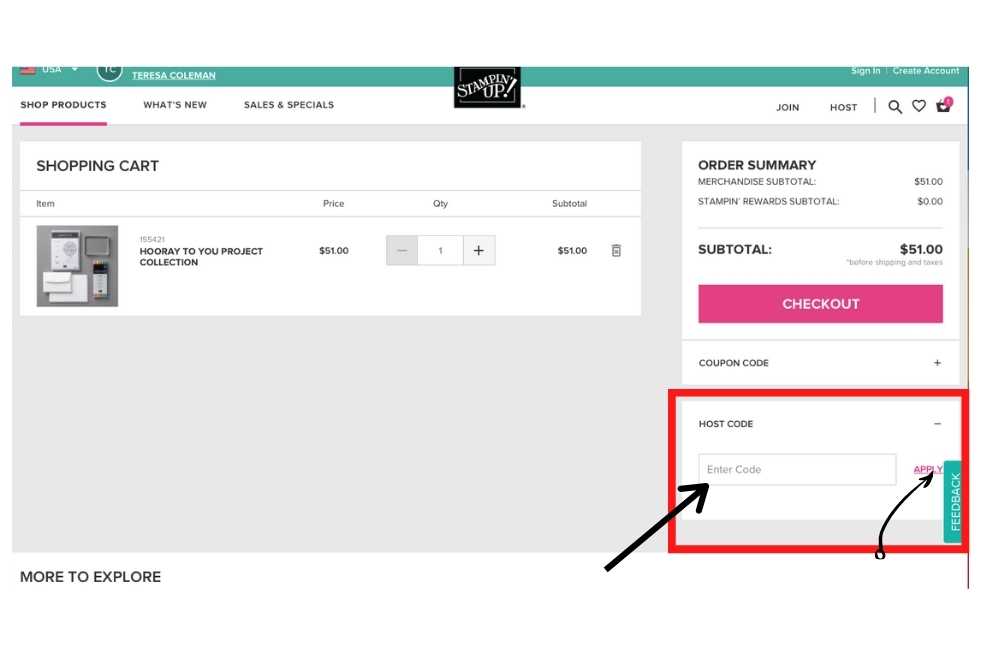
Task: Click the TC demonstrator avatar circle
Action: pos(109,71)
